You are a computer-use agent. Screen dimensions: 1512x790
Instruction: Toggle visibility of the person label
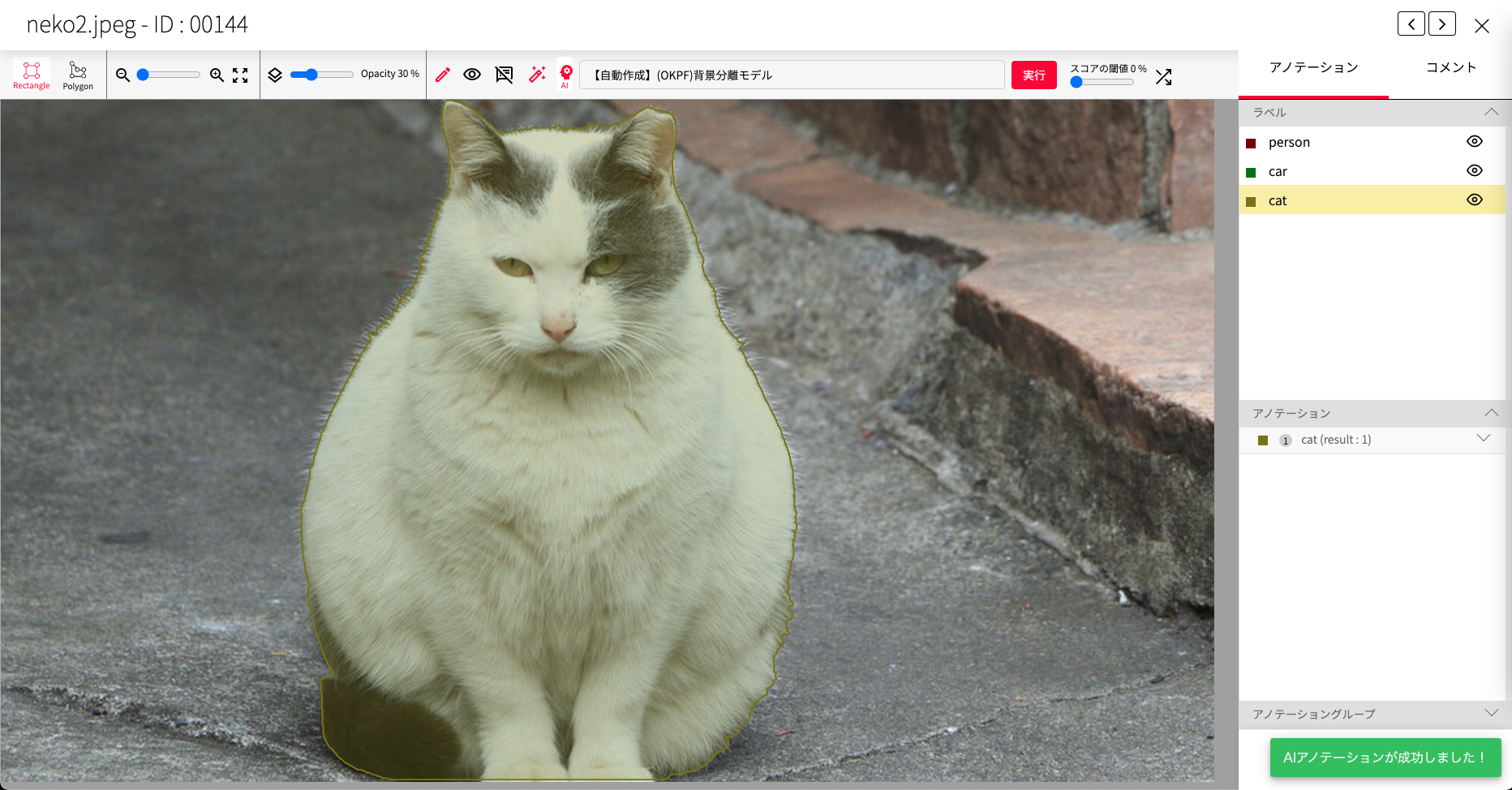[x=1474, y=141]
